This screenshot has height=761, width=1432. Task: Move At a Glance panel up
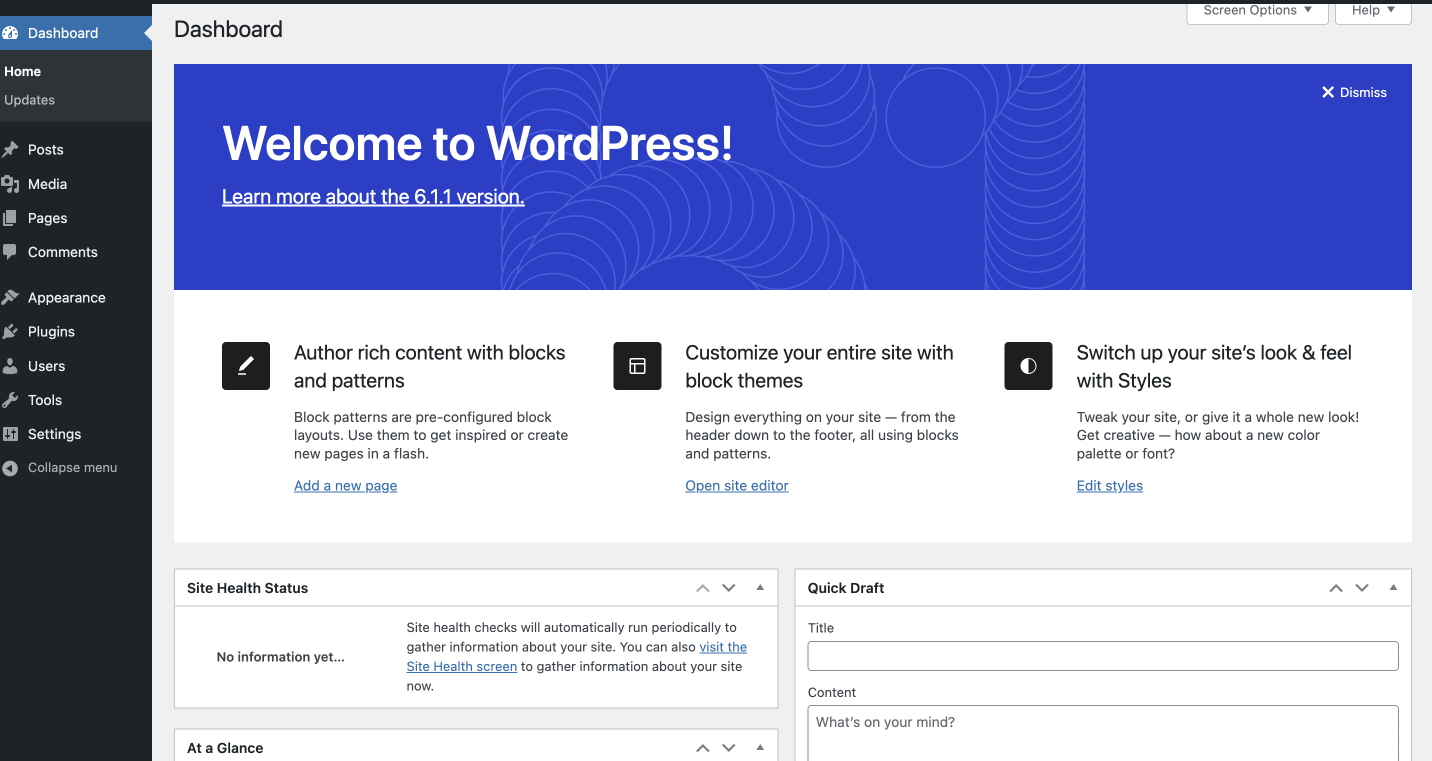click(703, 748)
